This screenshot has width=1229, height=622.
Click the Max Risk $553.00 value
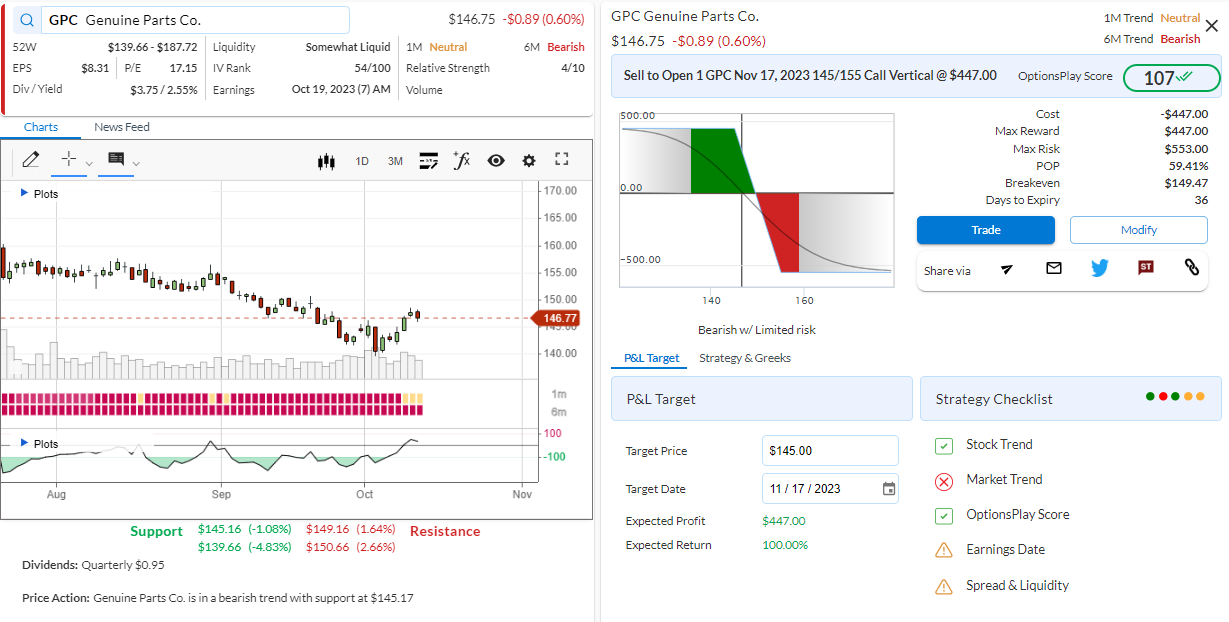click(x=1186, y=149)
